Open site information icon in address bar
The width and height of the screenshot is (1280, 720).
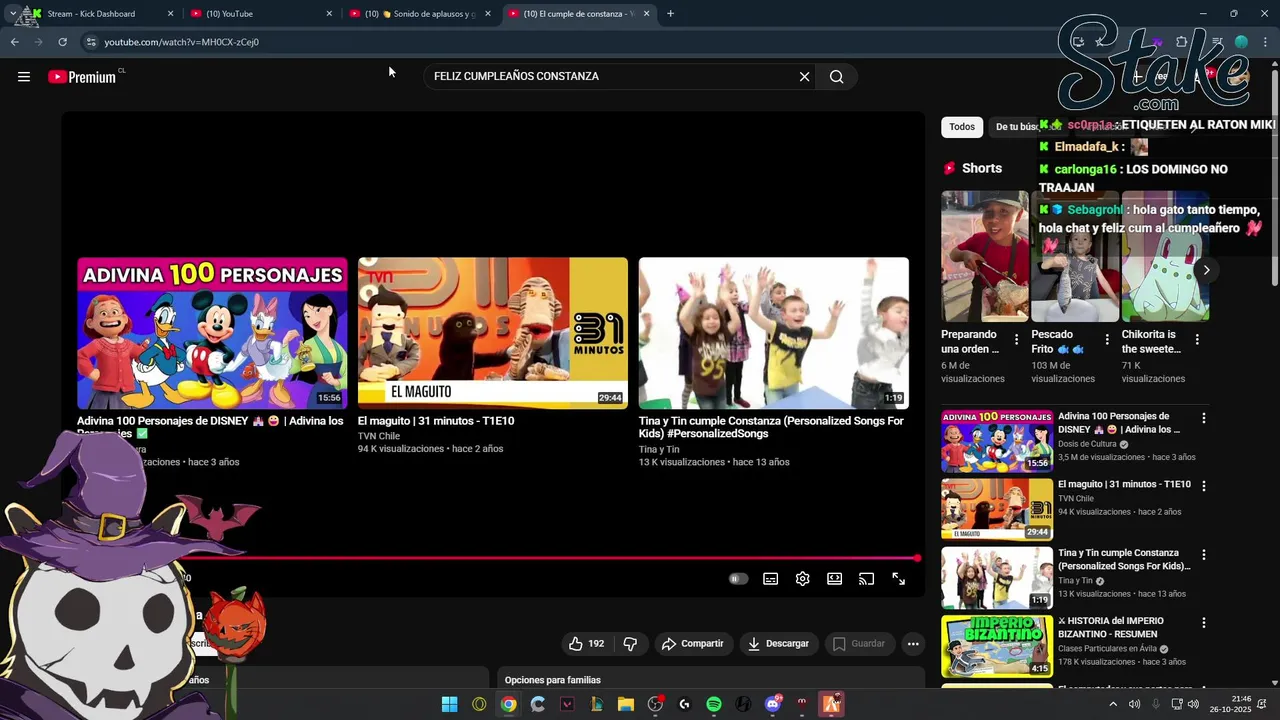tap(91, 42)
